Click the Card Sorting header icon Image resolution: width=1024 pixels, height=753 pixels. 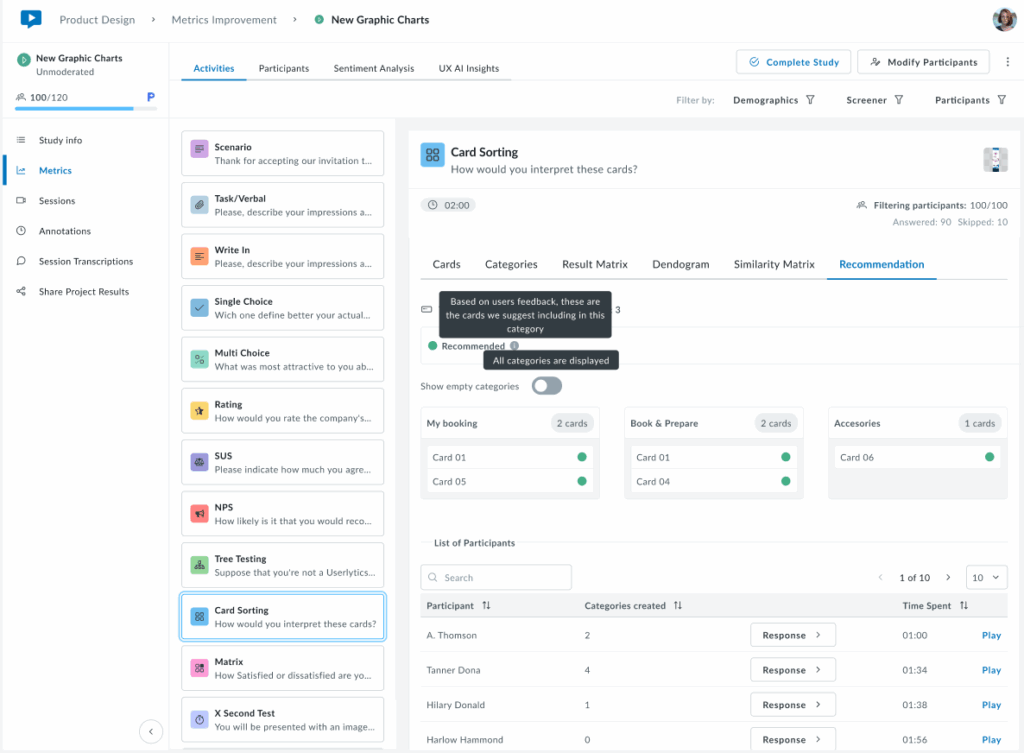pyautogui.click(x=432, y=154)
